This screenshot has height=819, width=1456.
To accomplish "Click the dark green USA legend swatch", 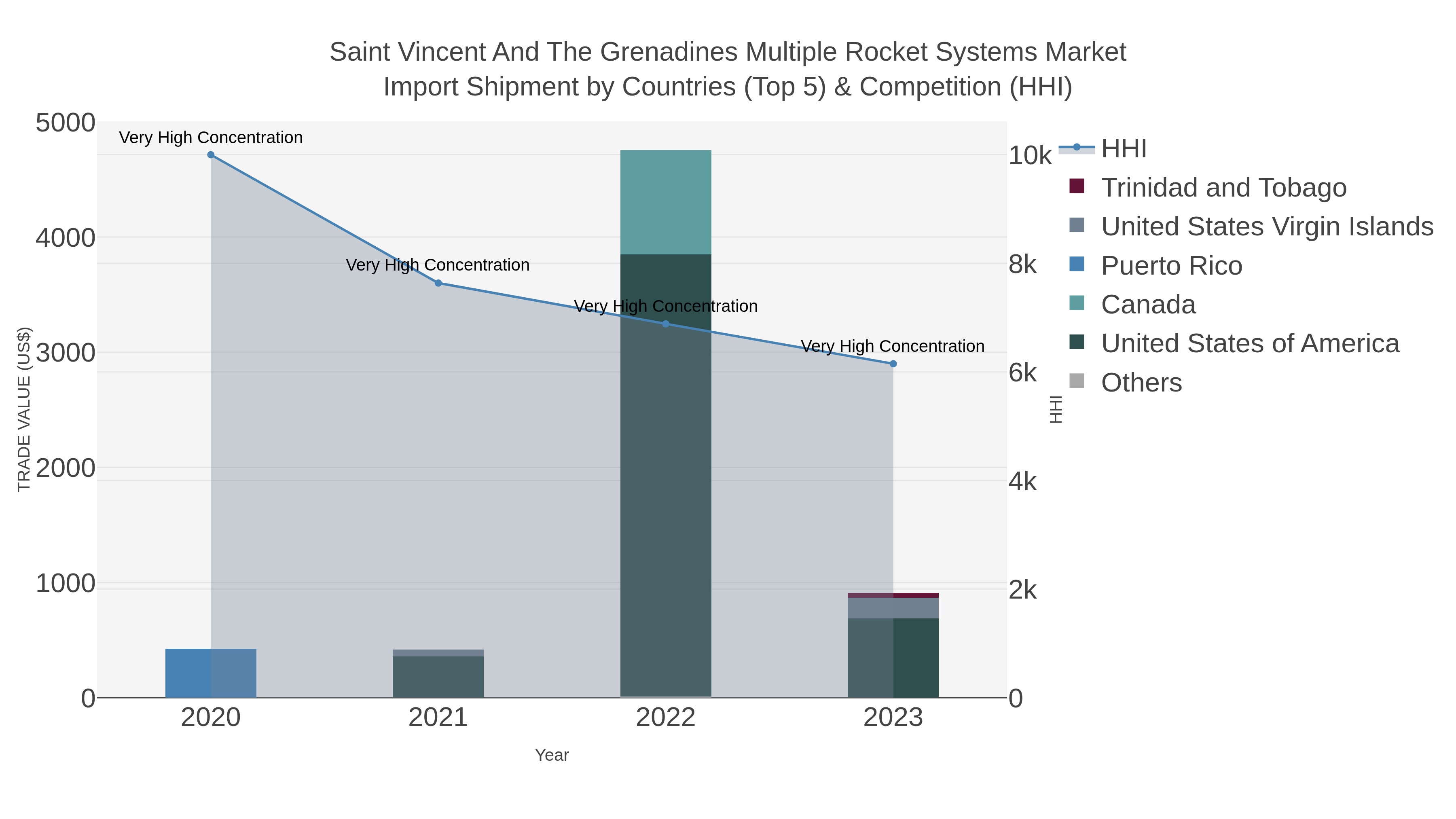I will point(1077,342).
